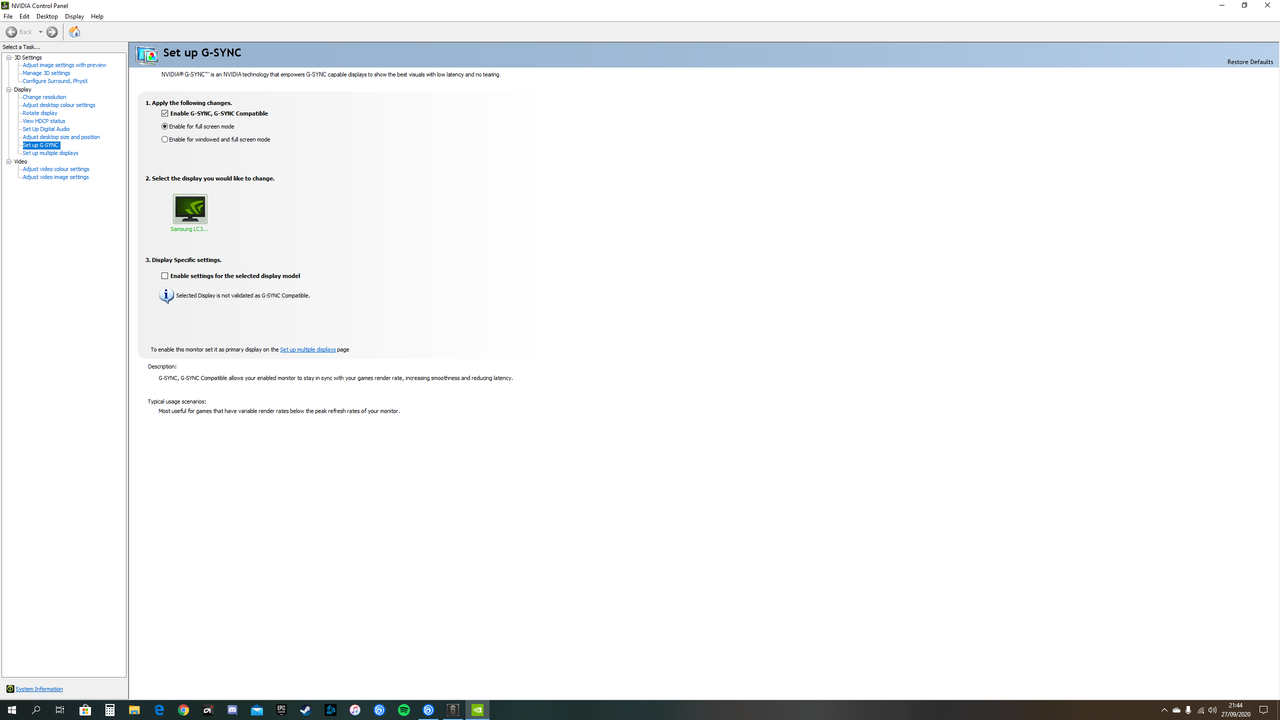
Task: Click the information icon beside validation notice
Action: [x=167, y=296]
